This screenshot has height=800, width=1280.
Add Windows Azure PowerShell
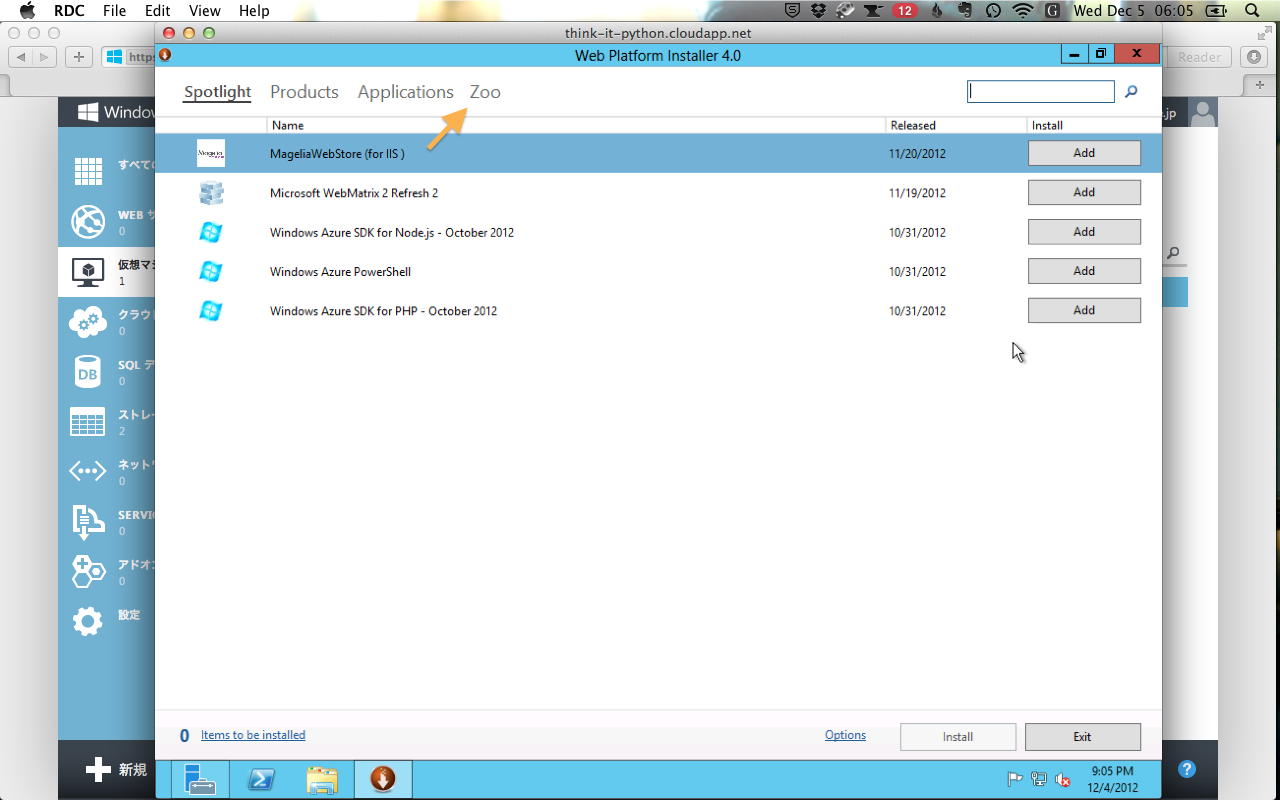click(1084, 271)
